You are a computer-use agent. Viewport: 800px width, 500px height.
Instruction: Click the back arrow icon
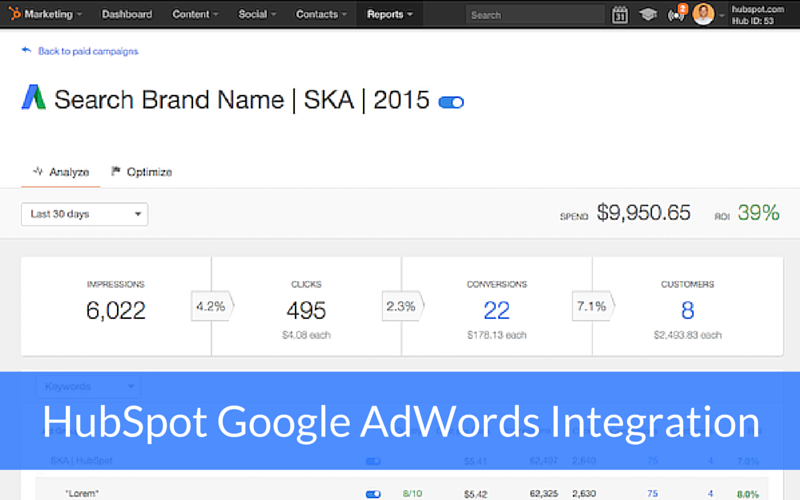coord(26,50)
